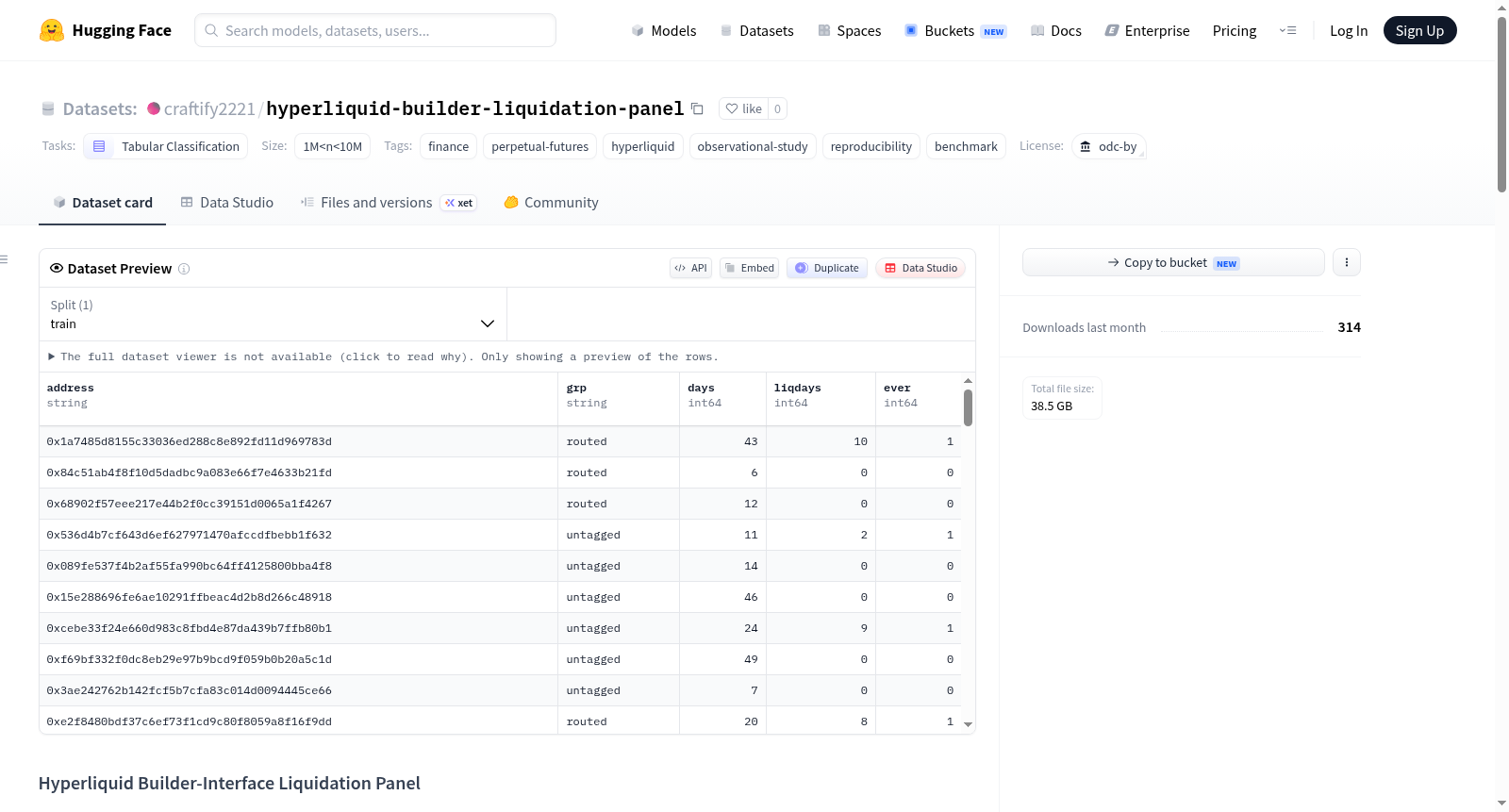
Task: Select the perpetual-futures tag
Action: click(x=539, y=146)
